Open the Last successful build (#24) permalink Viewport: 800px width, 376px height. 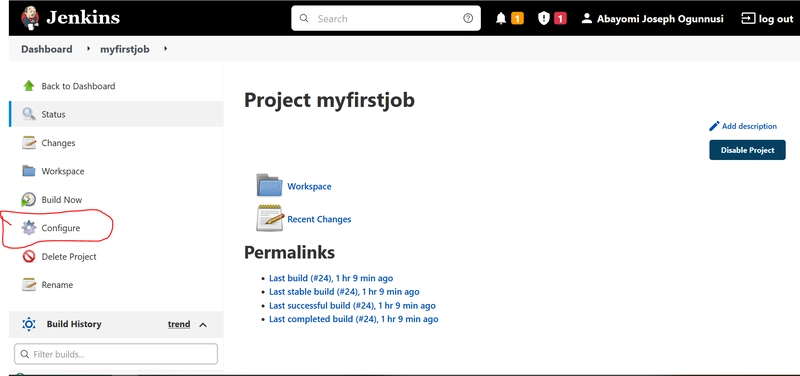[353, 306]
